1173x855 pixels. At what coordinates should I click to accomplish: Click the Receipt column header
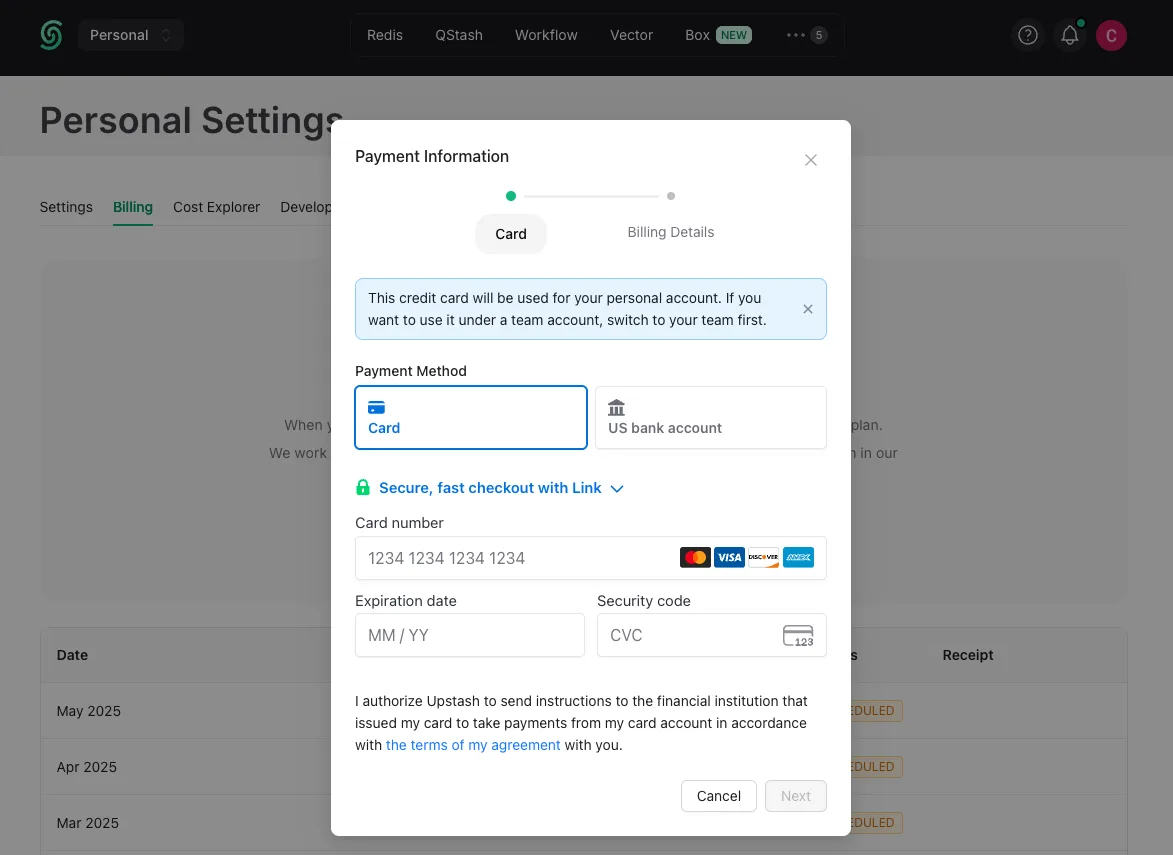967,655
